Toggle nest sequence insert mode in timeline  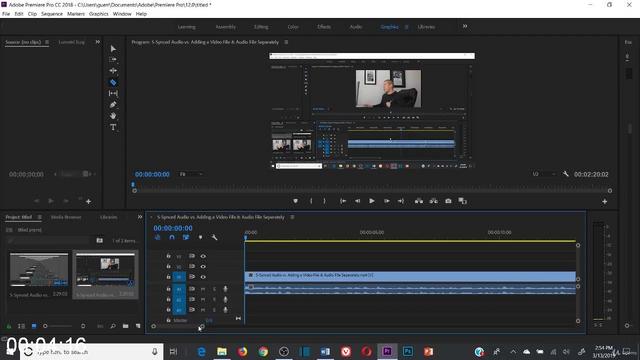pos(158,237)
